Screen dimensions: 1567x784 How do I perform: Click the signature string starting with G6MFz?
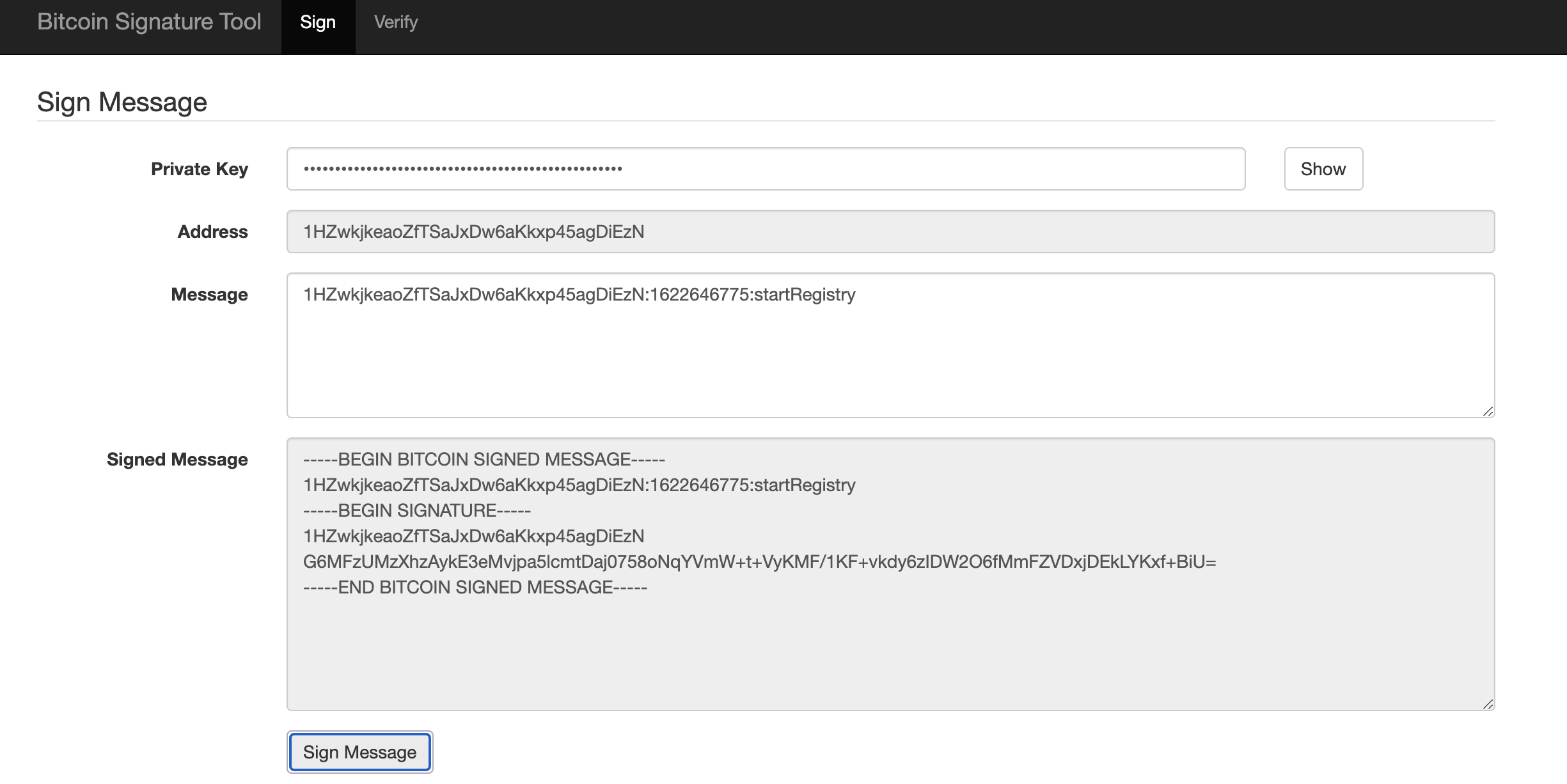pyautogui.click(x=759, y=561)
